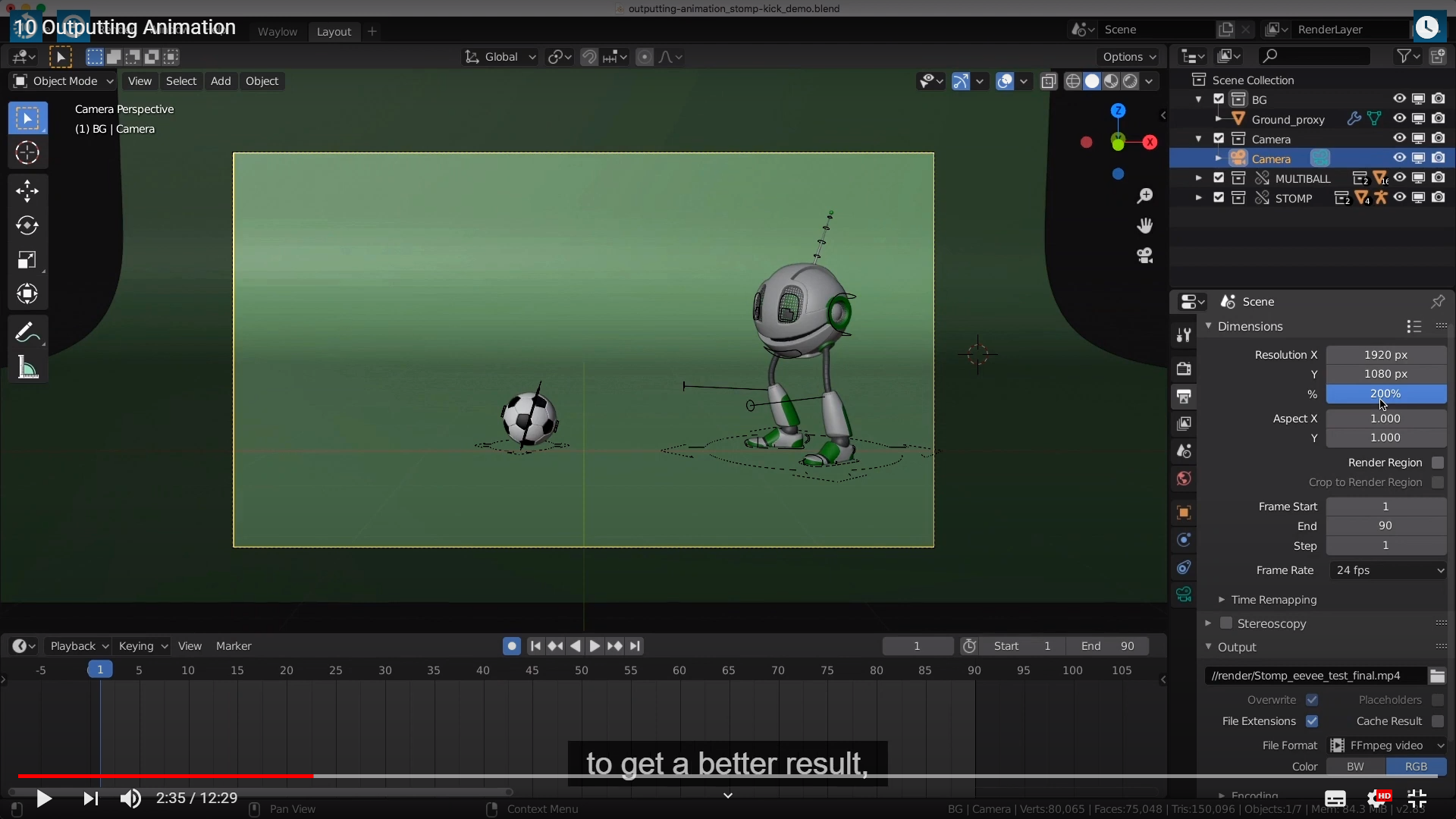Open Output Properties tab icon
1456x819 pixels.
point(1184,396)
